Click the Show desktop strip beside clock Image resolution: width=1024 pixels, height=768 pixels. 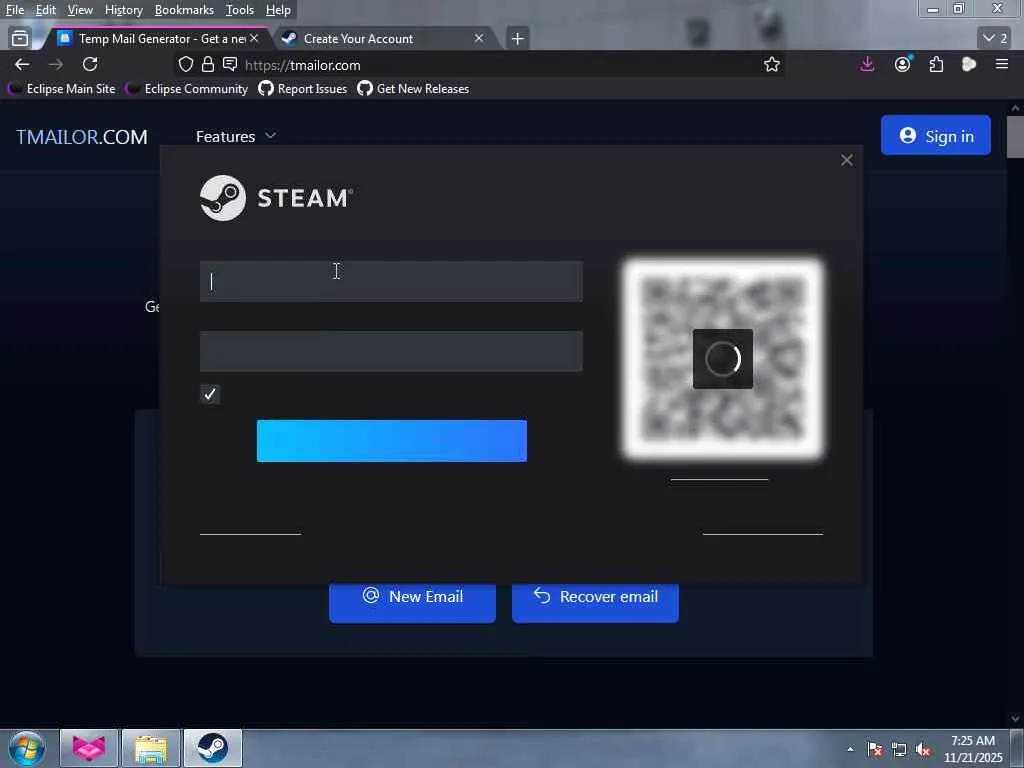[x=1017, y=748]
